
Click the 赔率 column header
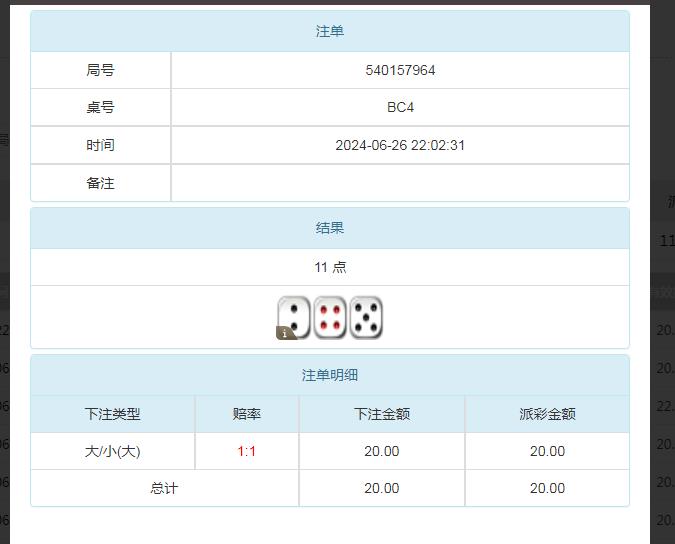(247, 414)
